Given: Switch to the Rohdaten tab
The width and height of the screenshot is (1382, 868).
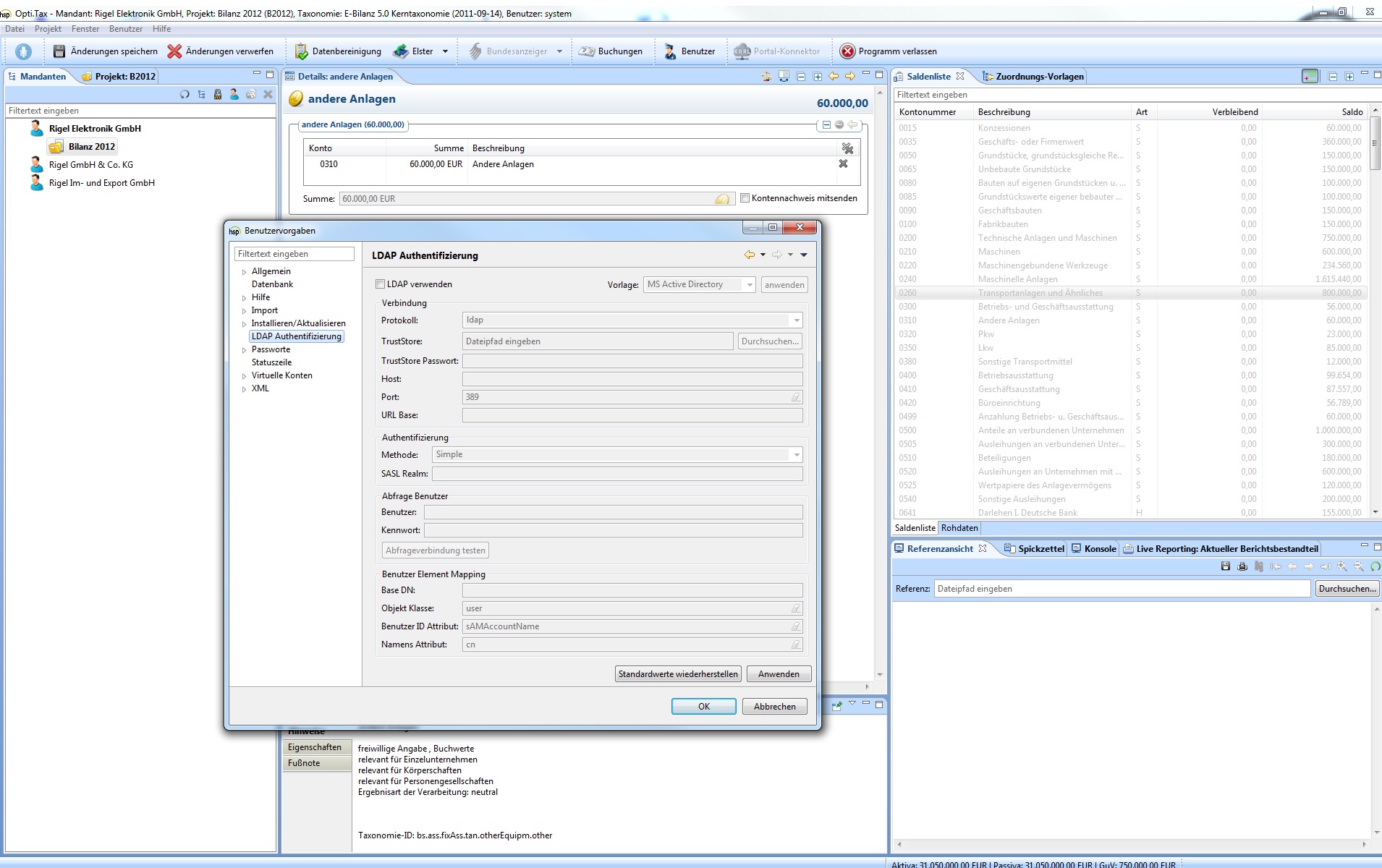Looking at the screenshot, I should (959, 528).
